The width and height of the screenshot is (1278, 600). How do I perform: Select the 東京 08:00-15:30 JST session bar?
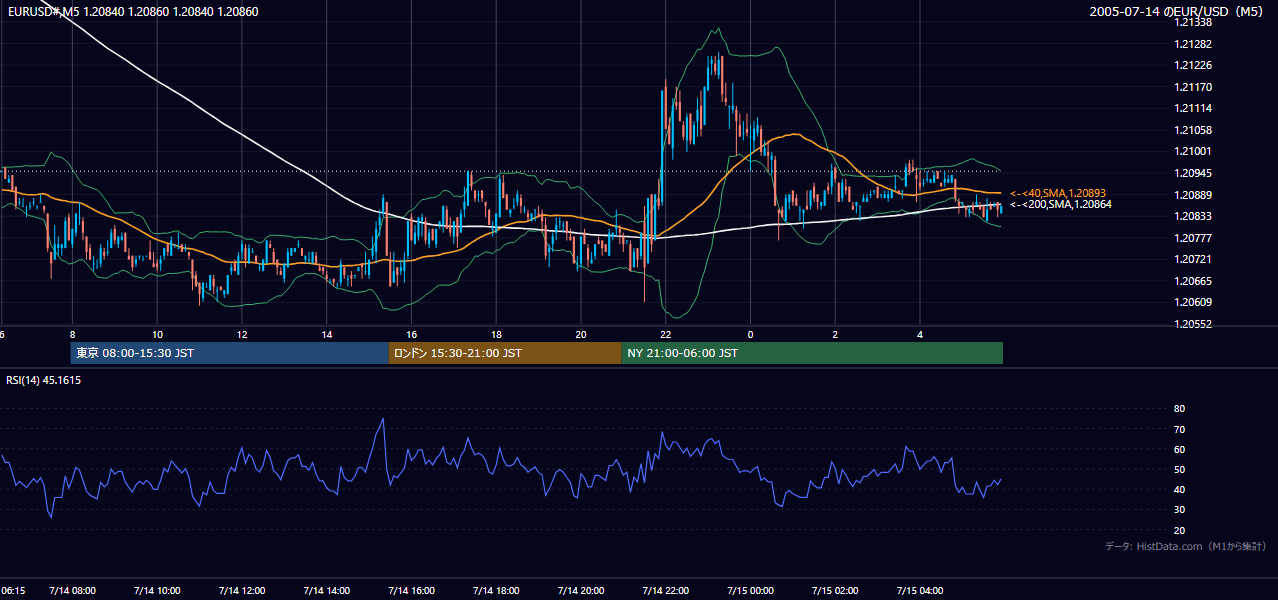[x=229, y=353]
